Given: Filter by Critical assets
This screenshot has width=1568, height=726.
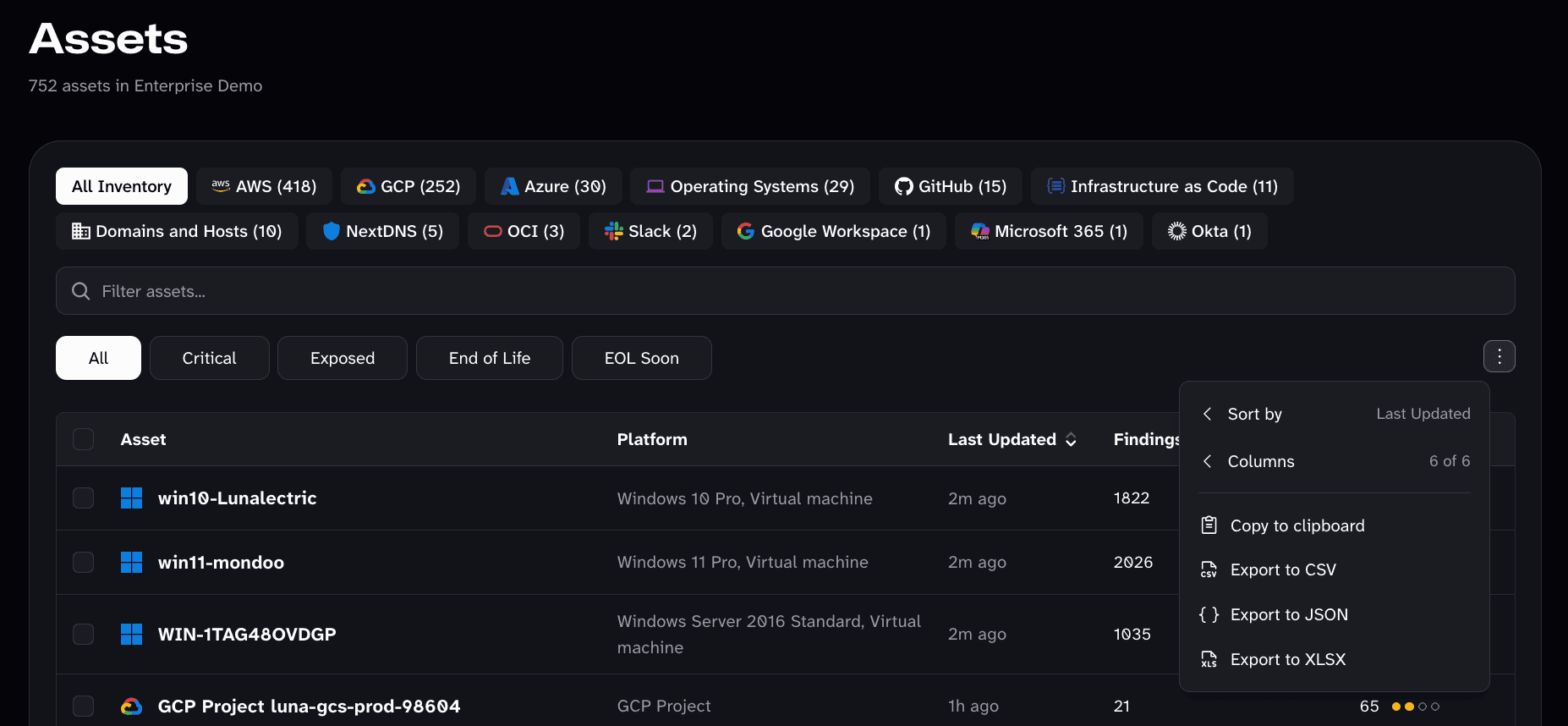Looking at the screenshot, I should (210, 358).
